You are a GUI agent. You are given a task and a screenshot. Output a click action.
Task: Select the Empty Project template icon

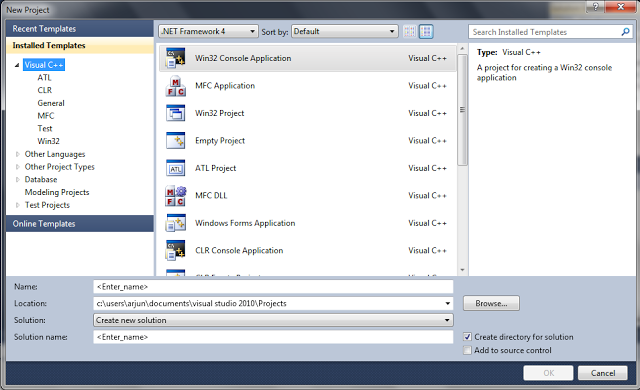[176, 141]
